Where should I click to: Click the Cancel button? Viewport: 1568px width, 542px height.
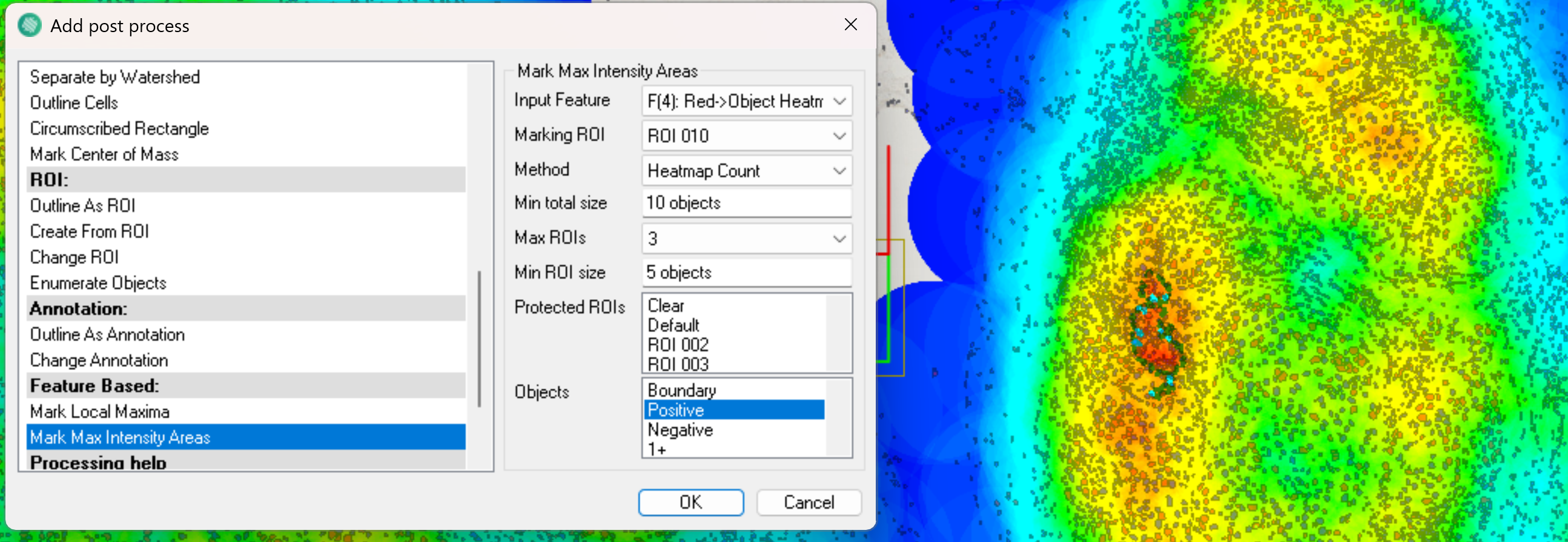click(809, 503)
